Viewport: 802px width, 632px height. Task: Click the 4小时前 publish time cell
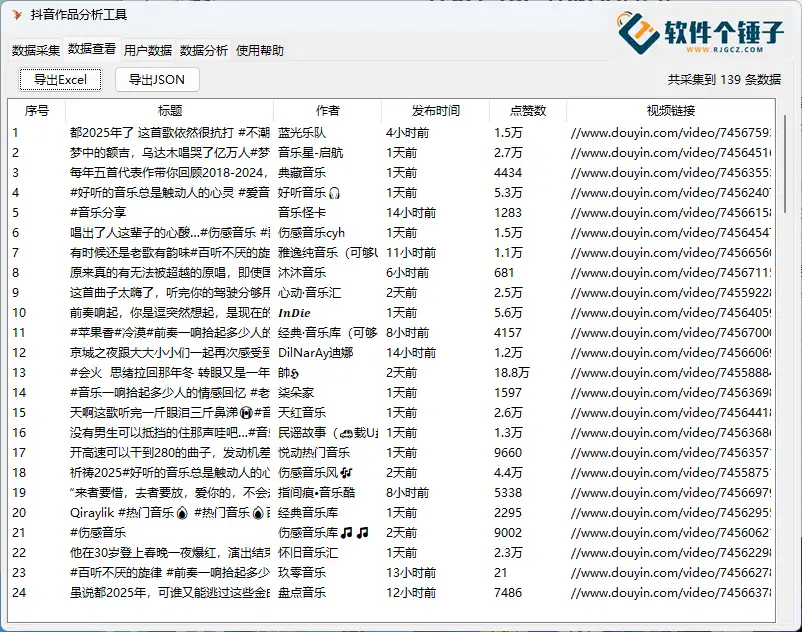408,133
